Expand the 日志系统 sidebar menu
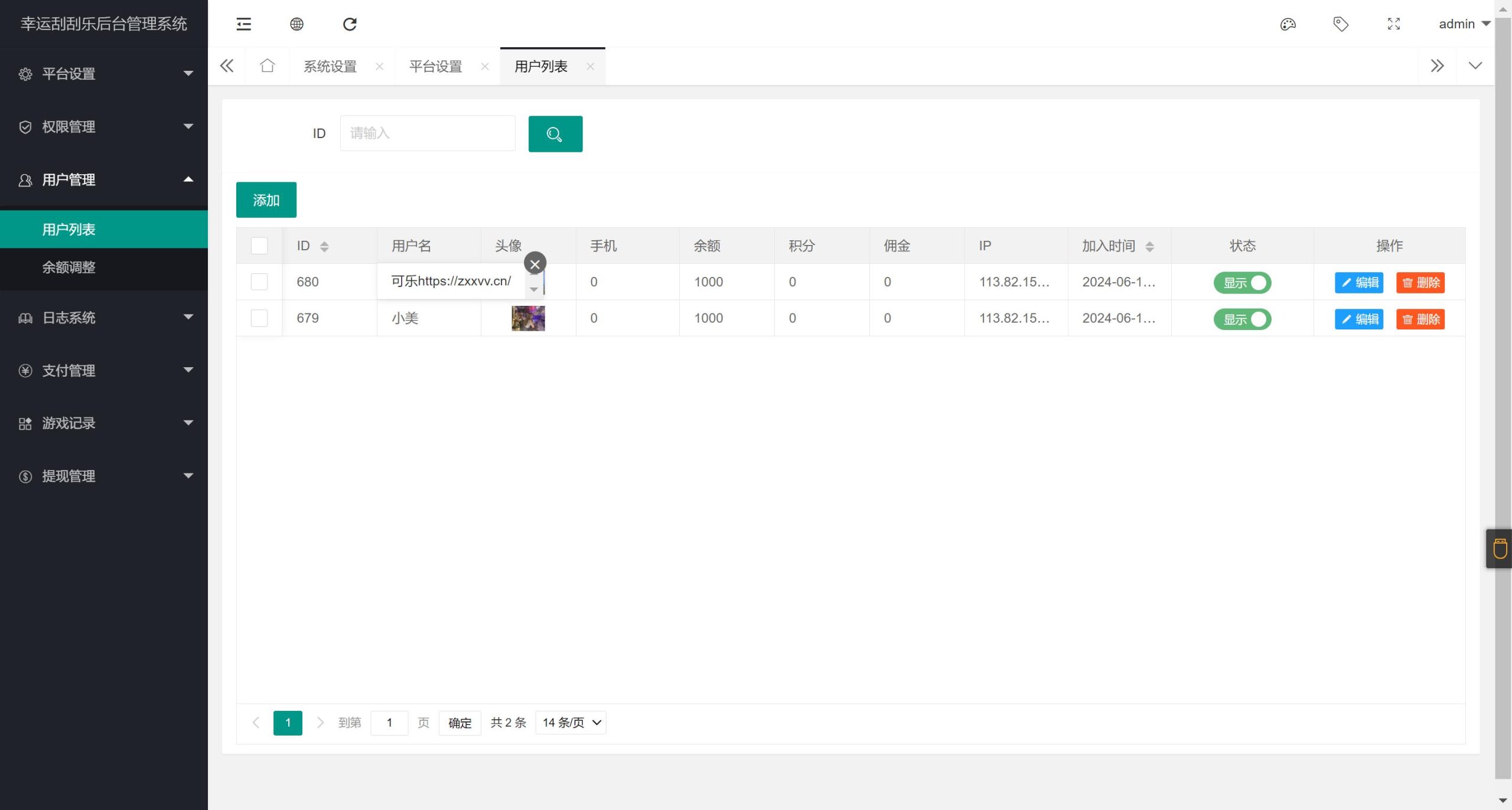 coord(104,318)
